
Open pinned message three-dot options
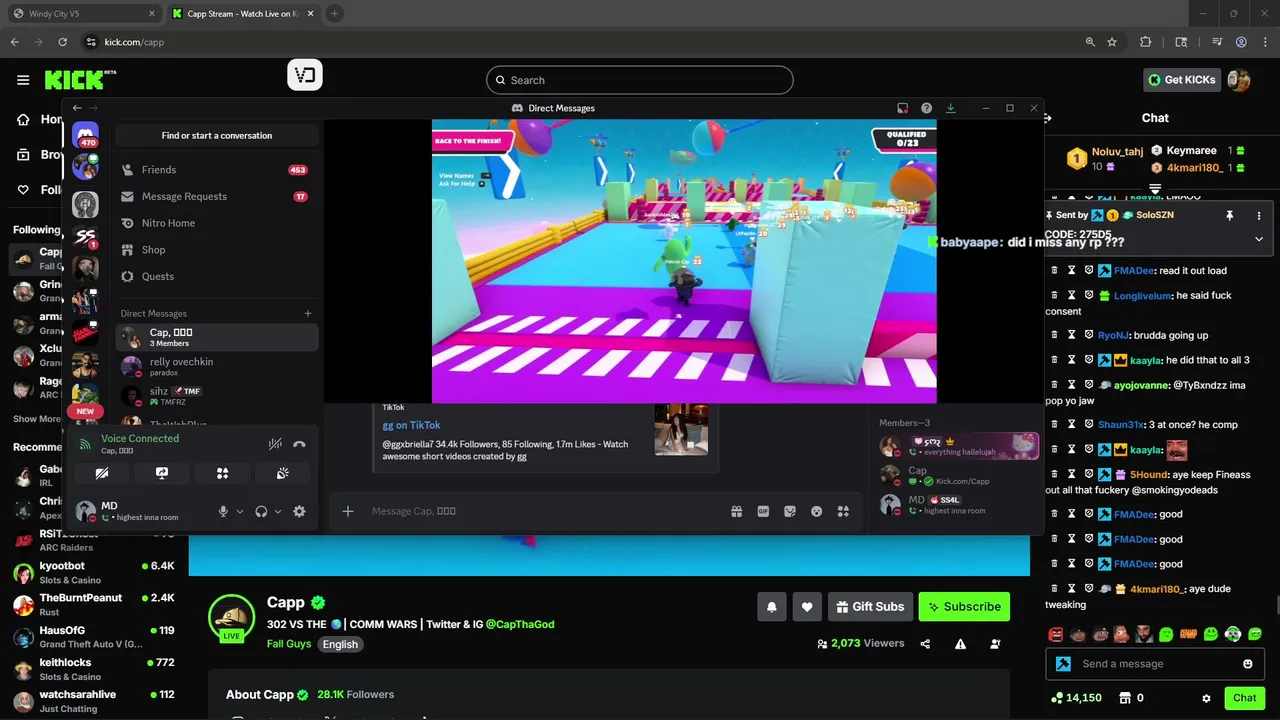point(1259,215)
